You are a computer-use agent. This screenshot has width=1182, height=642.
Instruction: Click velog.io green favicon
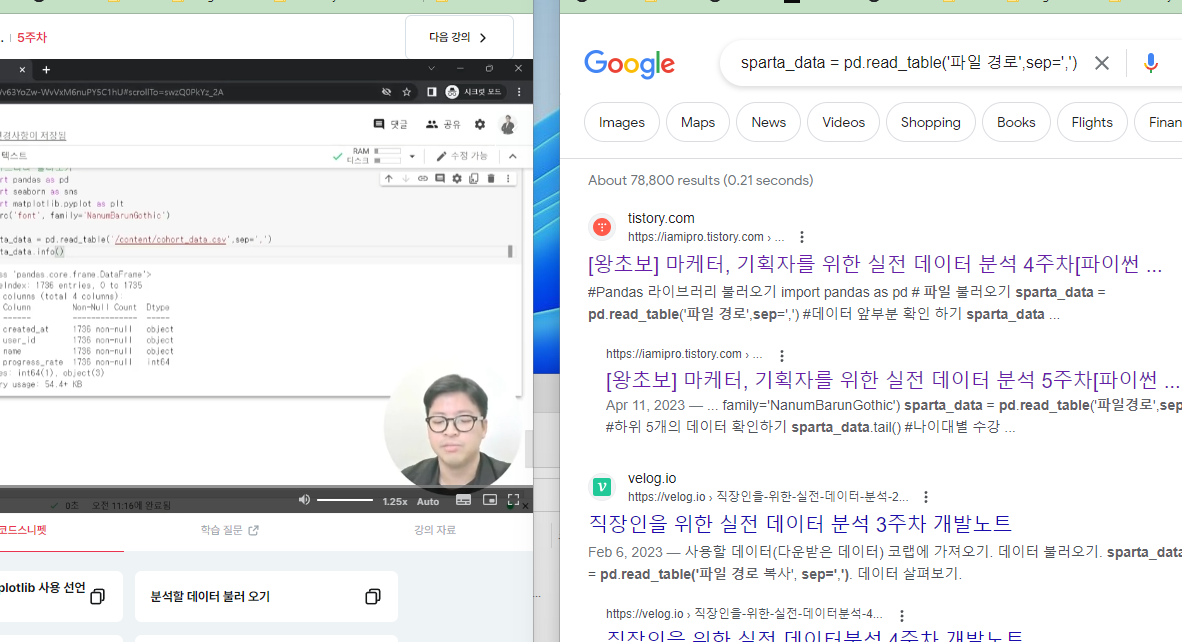[x=602, y=487]
